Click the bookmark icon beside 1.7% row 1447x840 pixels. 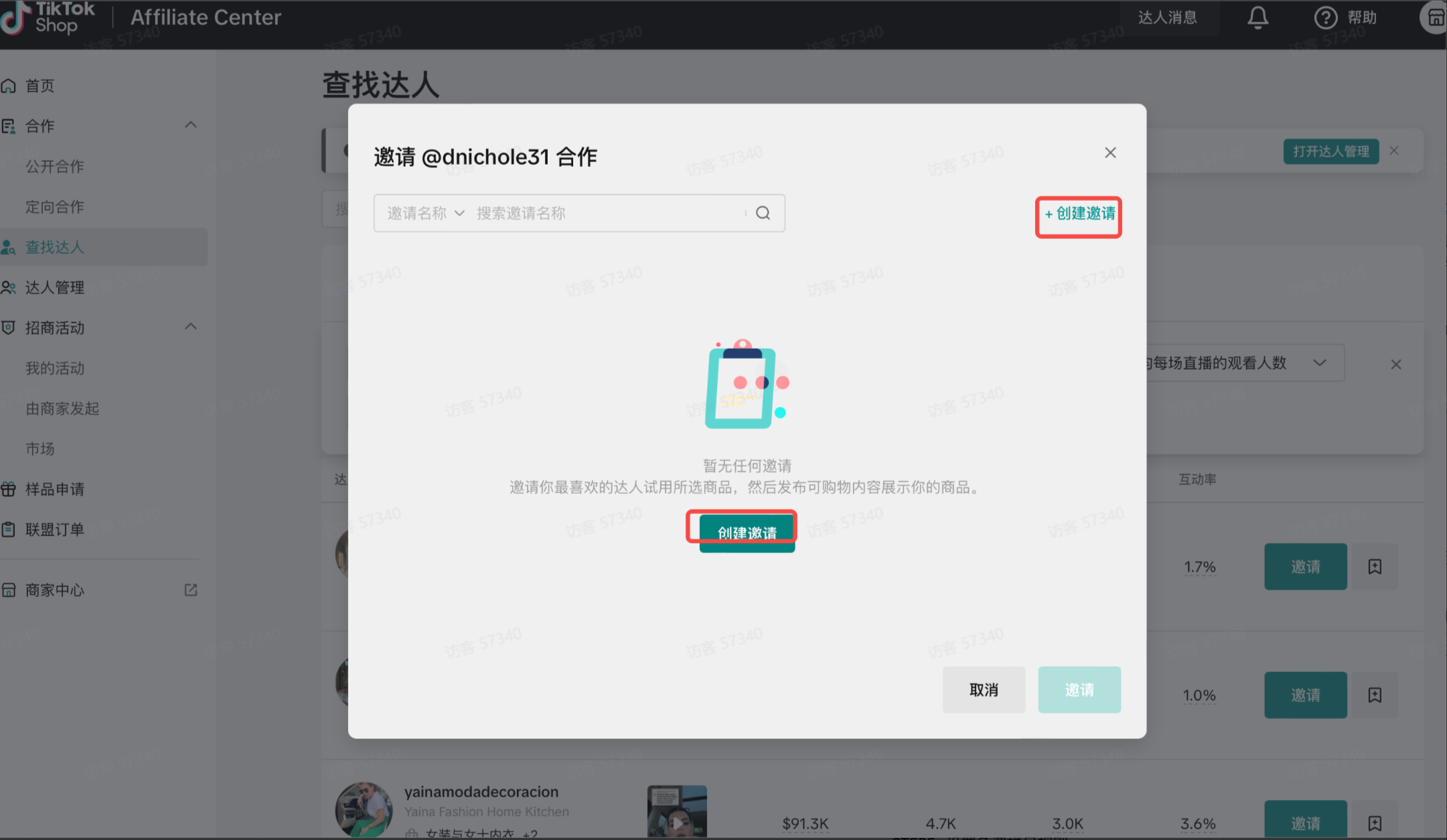click(1375, 567)
